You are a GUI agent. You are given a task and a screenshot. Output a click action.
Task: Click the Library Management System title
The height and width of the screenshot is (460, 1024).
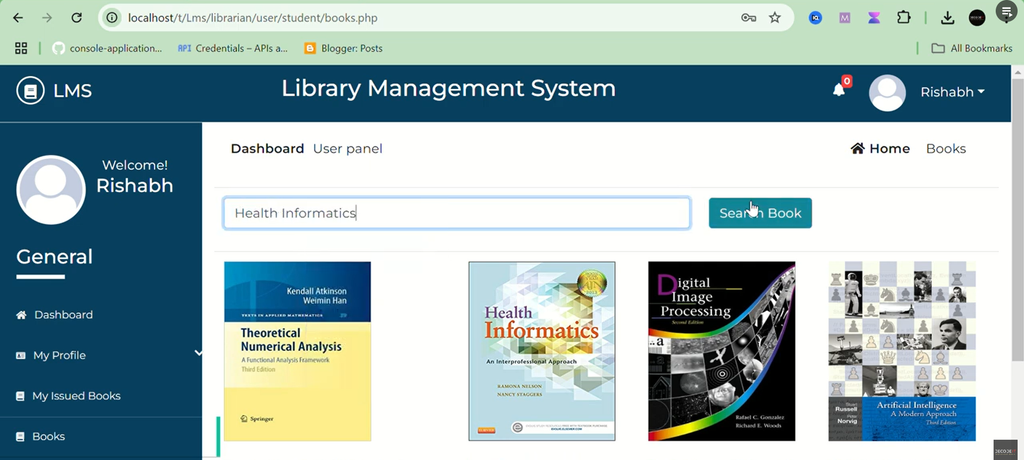click(x=449, y=88)
